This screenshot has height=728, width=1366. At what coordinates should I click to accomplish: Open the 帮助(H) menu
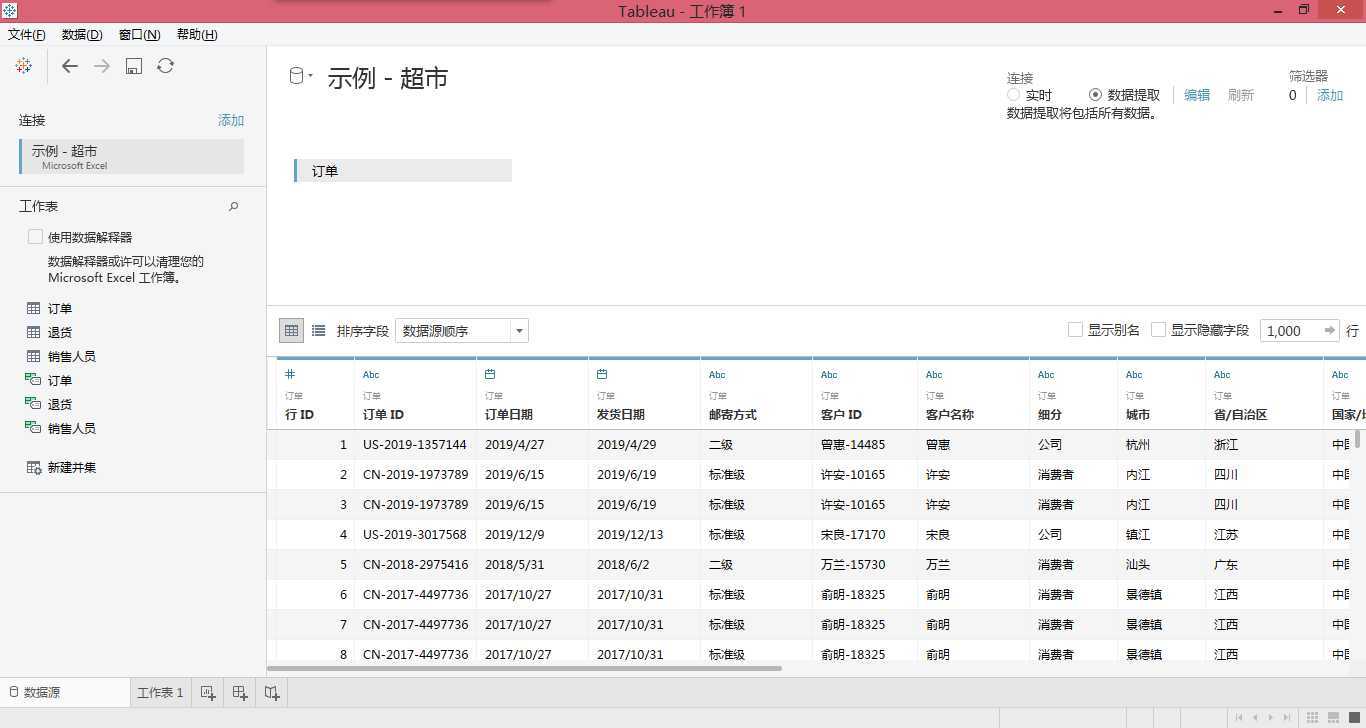click(197, 34)
